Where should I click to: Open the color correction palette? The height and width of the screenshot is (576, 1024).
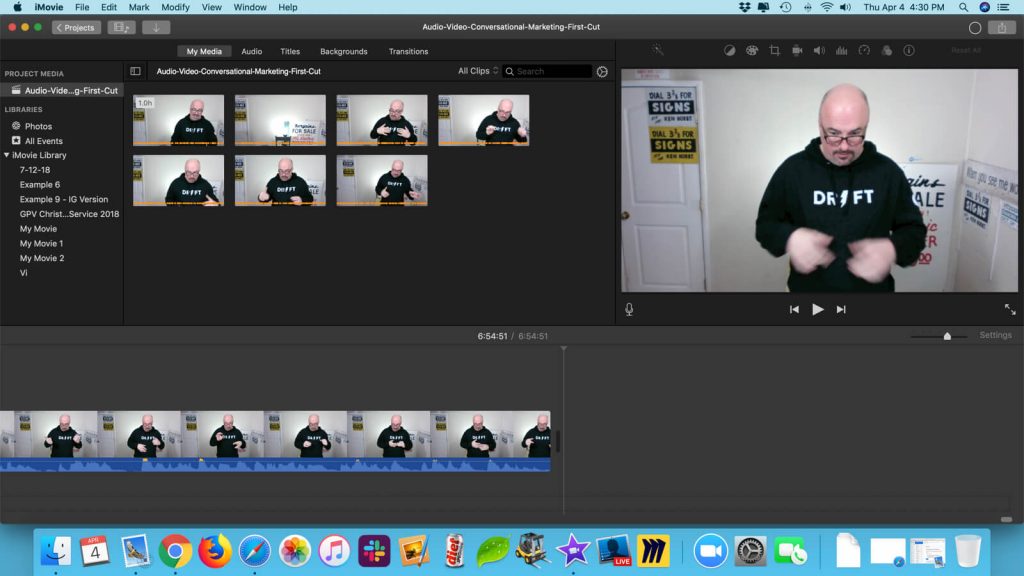(x=751, y=50)
